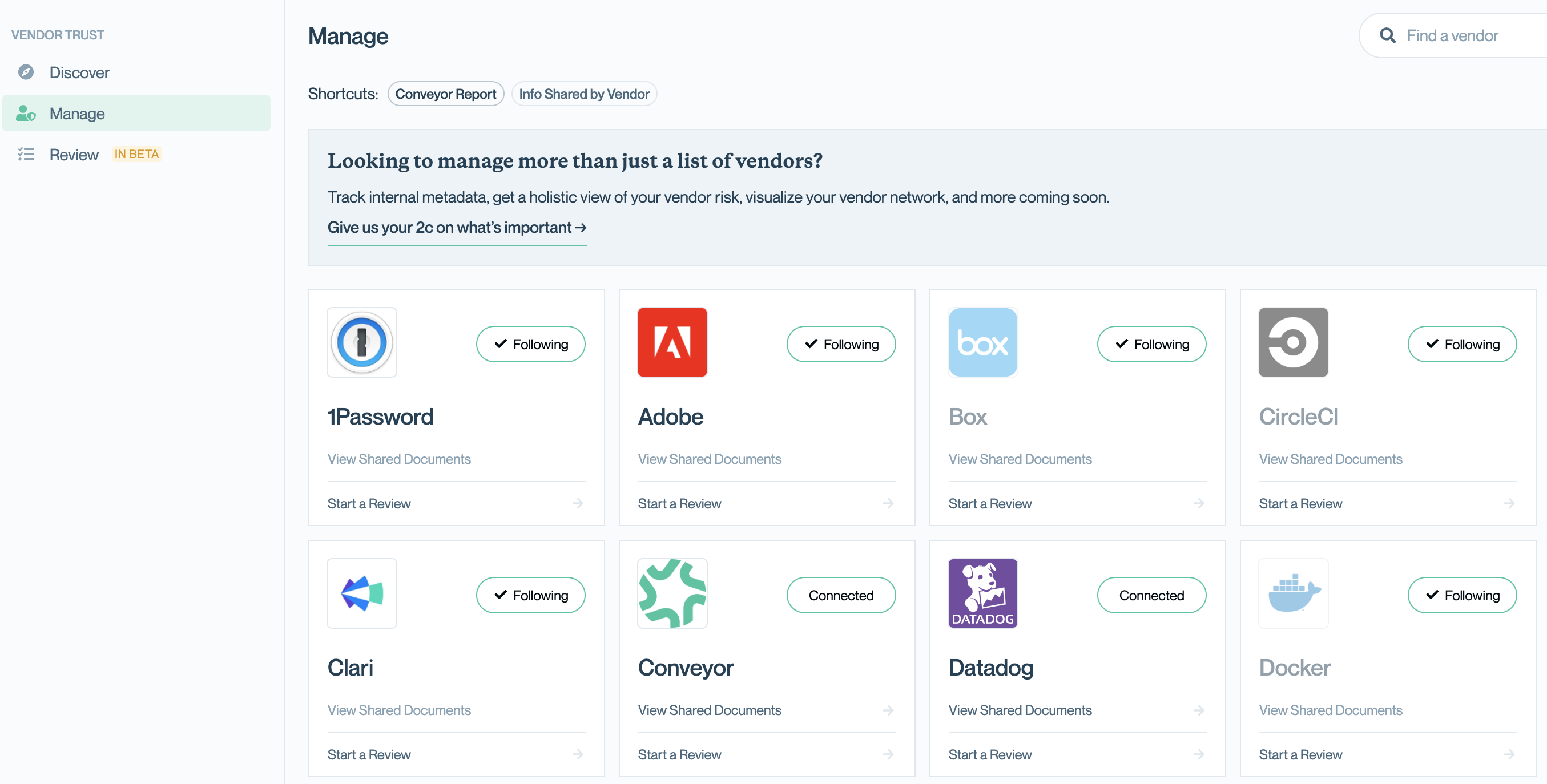Click the Connected button on Conveyor
This screenshot has height=784, width=1547.
[841, 595]
